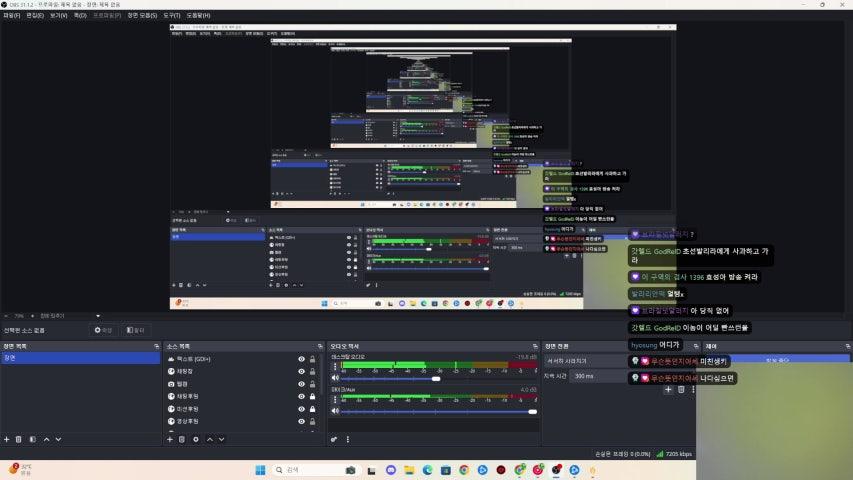Remove the selected scene with the trash icon
The height and width of the screenshot is (480, 853).
pyautogui.click(x=18, y=439)
